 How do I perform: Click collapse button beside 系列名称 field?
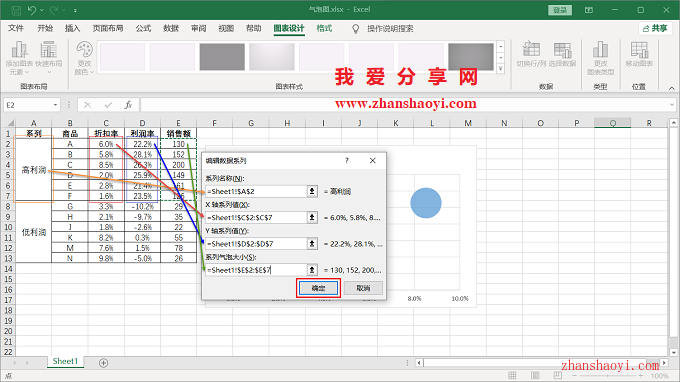pos(312,191)
